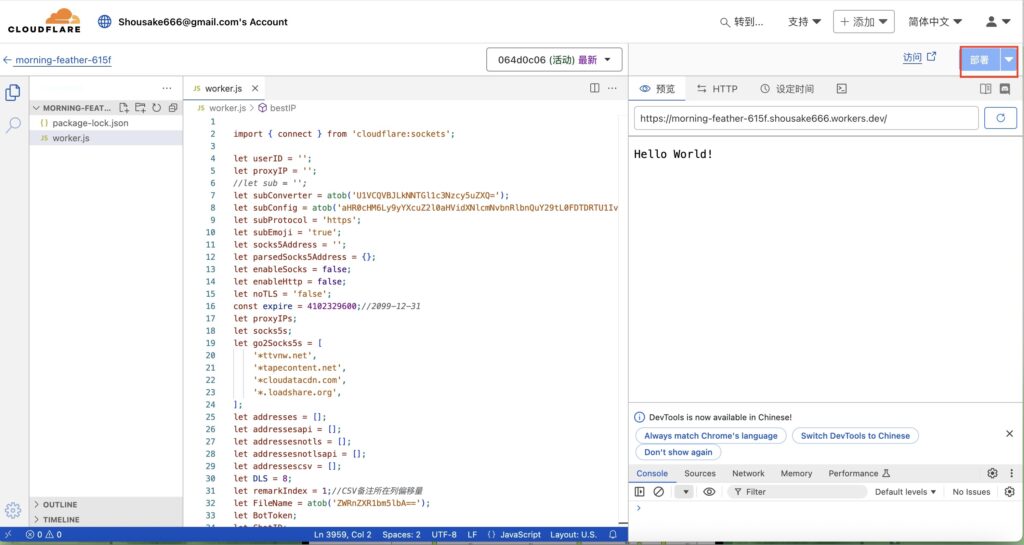This screenshot has height=545, width=1024.
Task: Open the Deploy button dropdown arrow
Action: click(1009, 60)
